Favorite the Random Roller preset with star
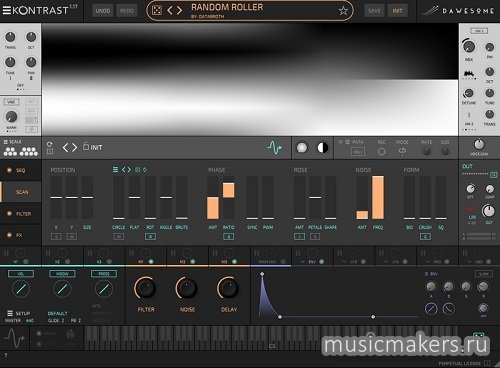The image size is (500, 368). [x=343, y=11]
